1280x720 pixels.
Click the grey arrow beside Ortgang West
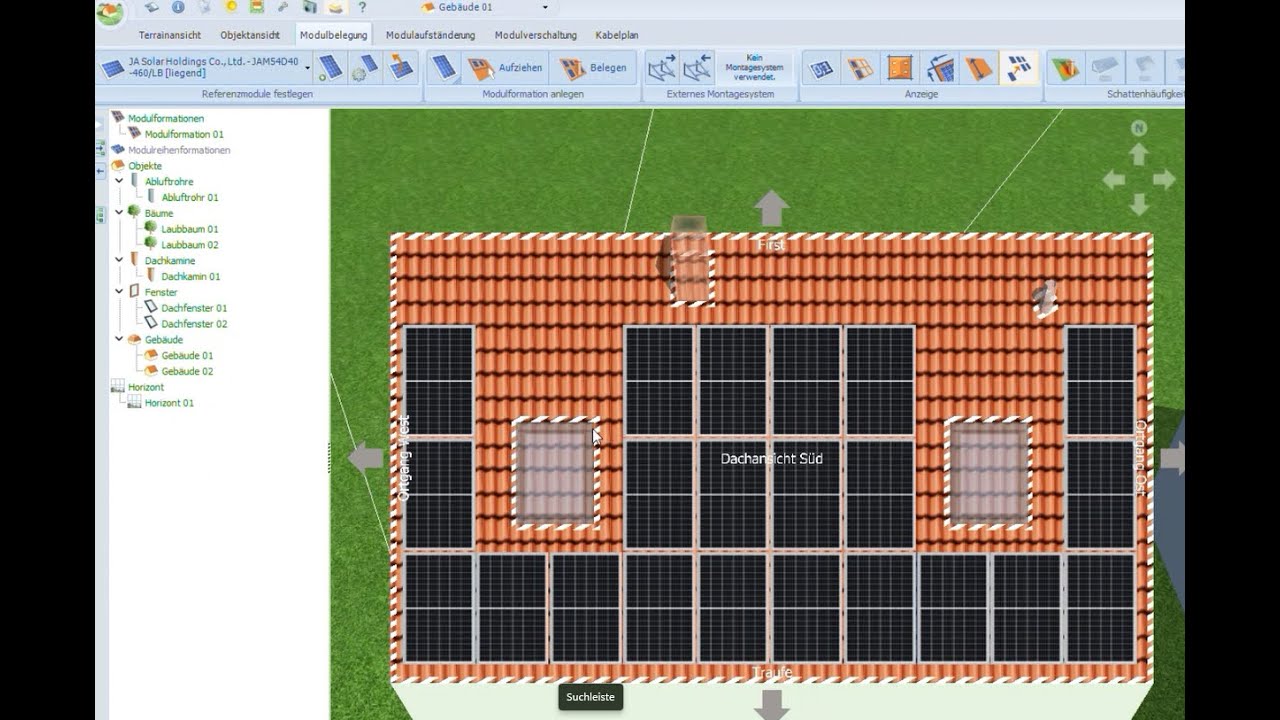[x=365, y=459]
